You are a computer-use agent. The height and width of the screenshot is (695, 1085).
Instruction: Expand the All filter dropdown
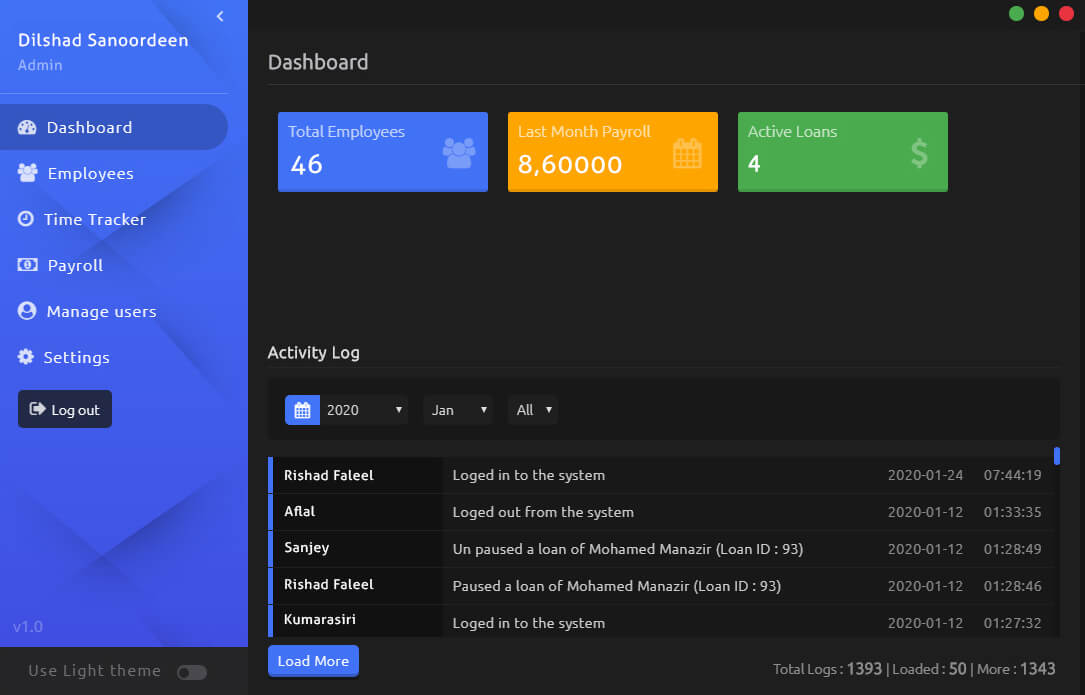click(x=533, y=410)
